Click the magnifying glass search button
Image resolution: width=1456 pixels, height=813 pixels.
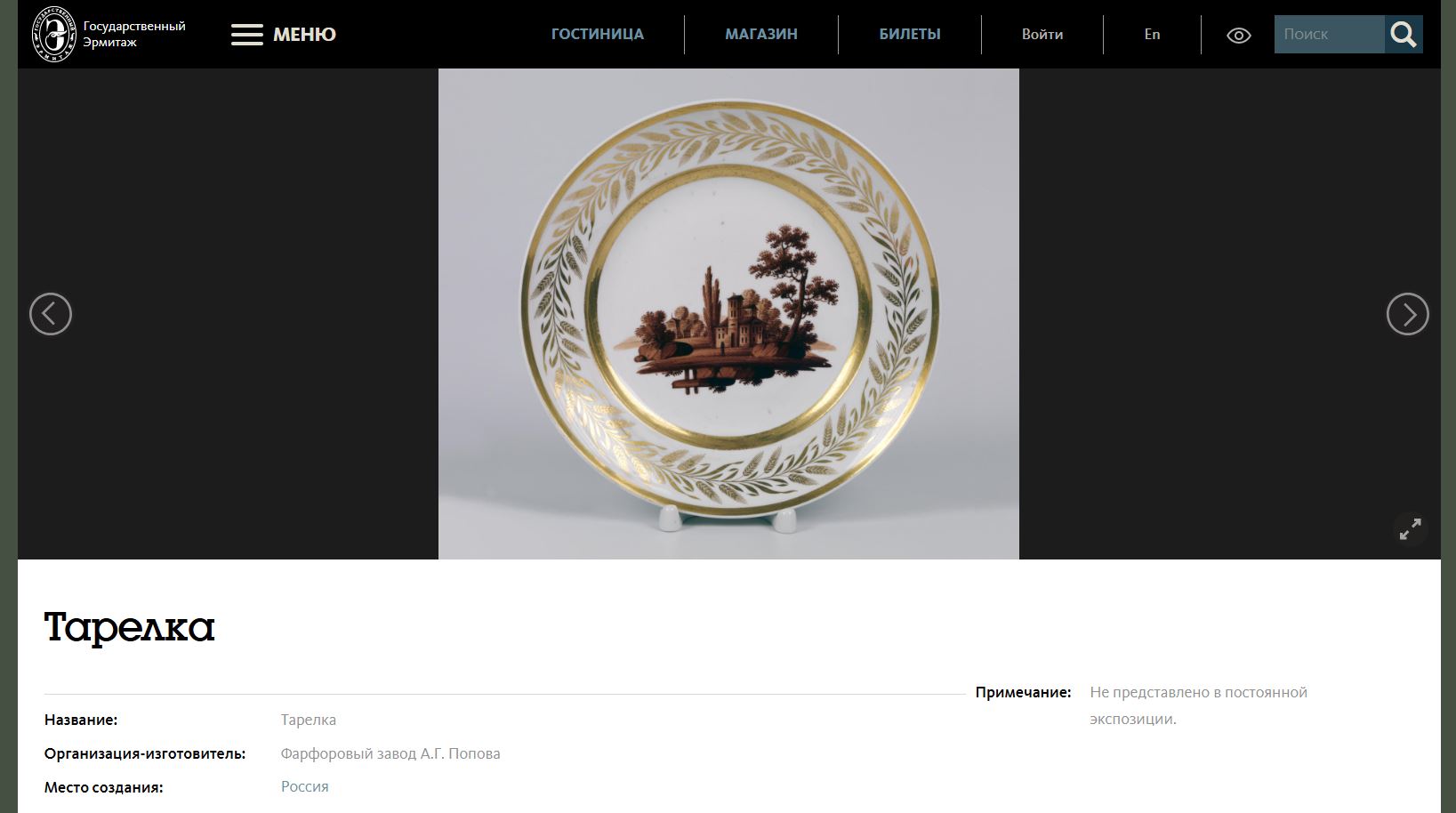(x=1404, y=34)
